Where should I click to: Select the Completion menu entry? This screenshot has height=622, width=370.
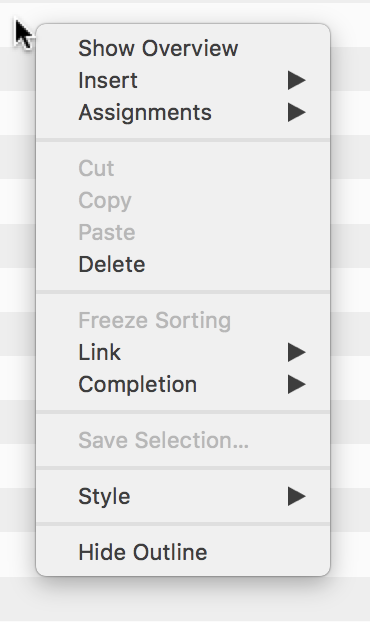coord(183,384)
